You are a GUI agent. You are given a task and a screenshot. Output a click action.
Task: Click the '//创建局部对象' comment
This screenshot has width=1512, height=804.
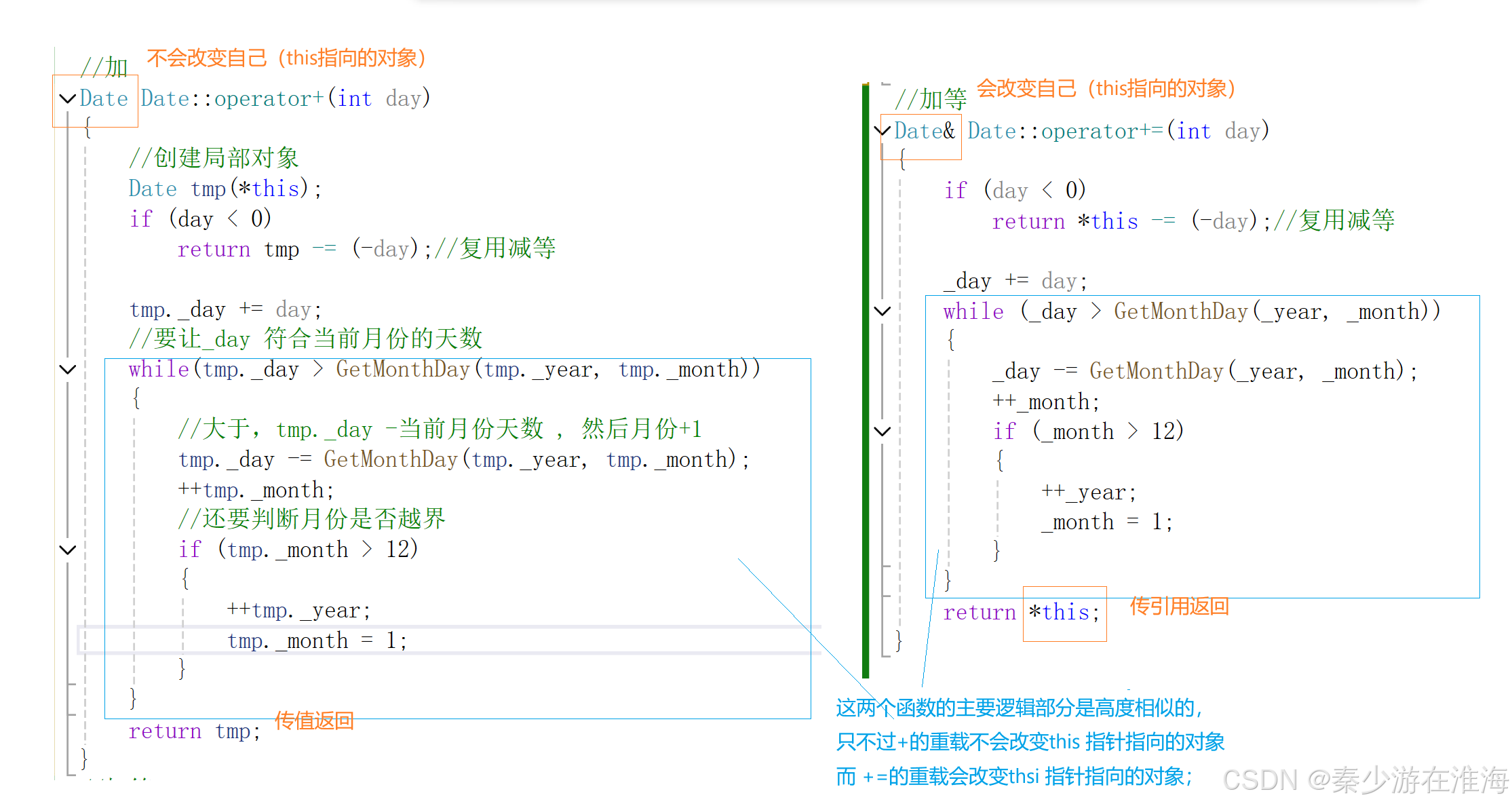coord(214,158)
